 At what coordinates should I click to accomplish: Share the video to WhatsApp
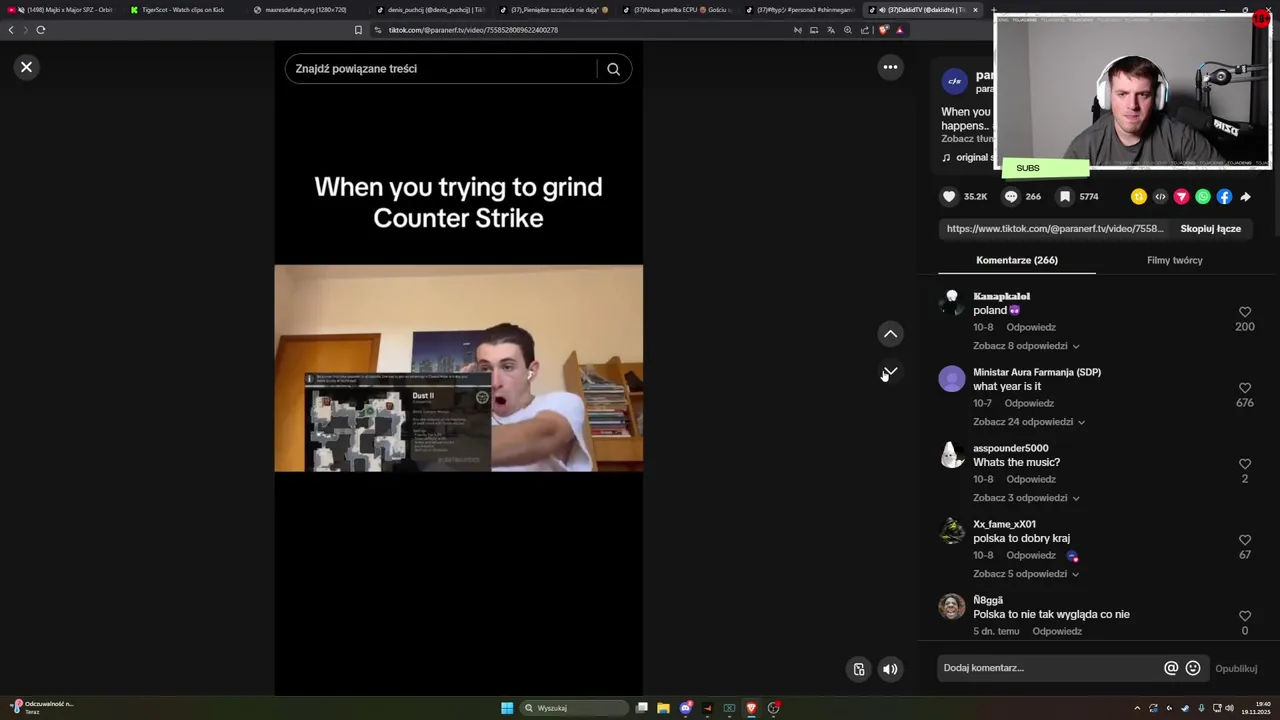(1203, 197)
